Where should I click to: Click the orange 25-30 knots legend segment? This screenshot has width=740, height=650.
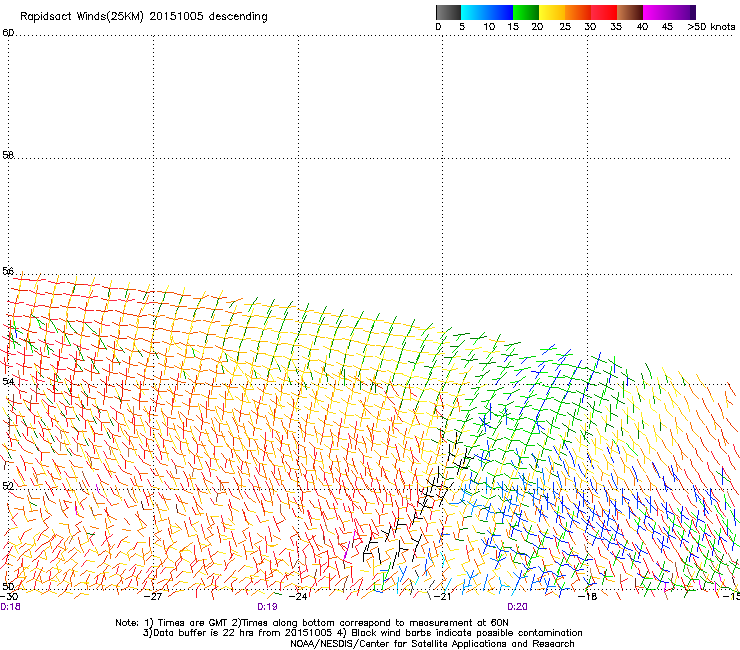(578, 12)
